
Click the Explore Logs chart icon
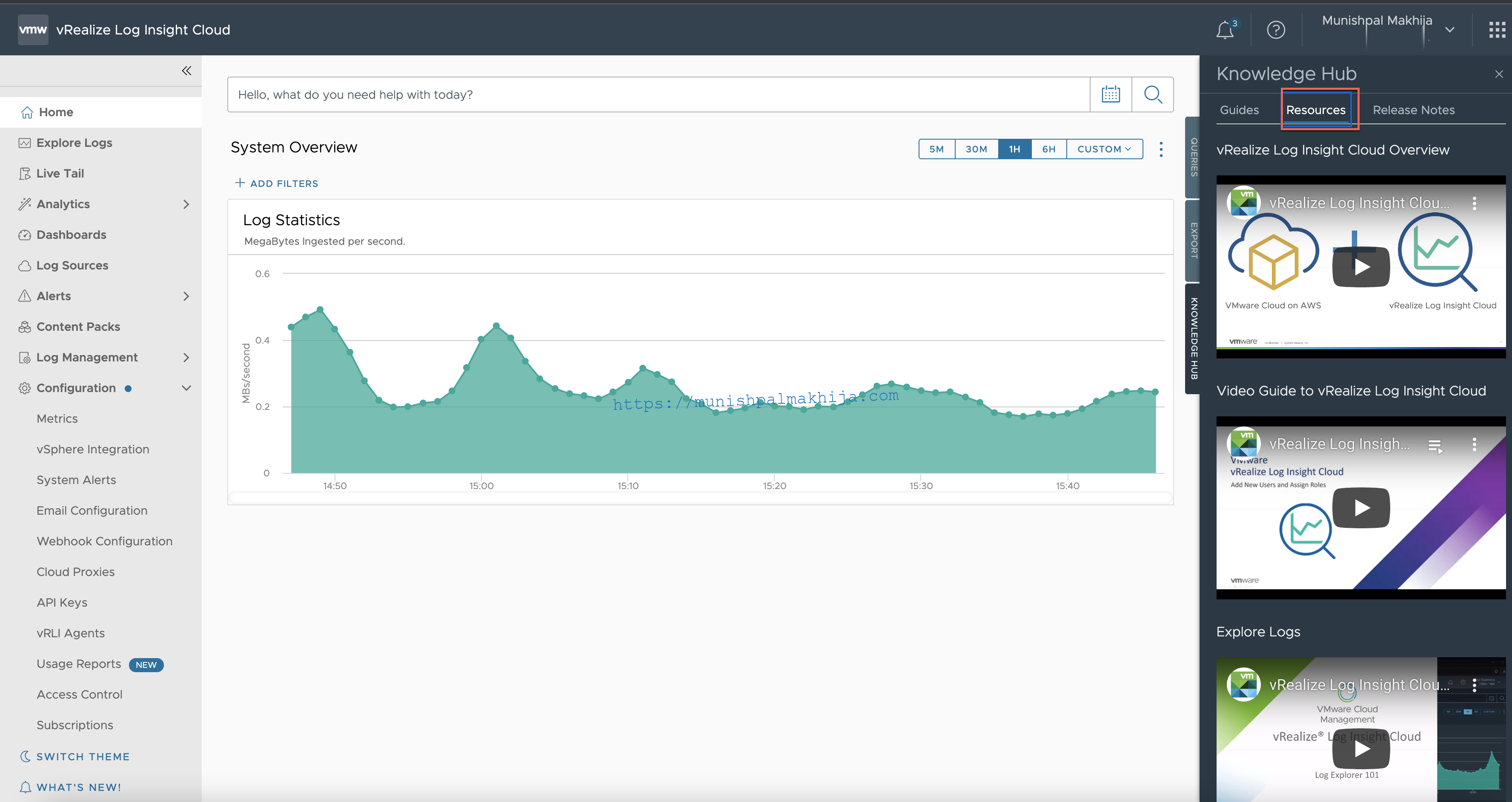pyautogui.click(x=25, y=143)
